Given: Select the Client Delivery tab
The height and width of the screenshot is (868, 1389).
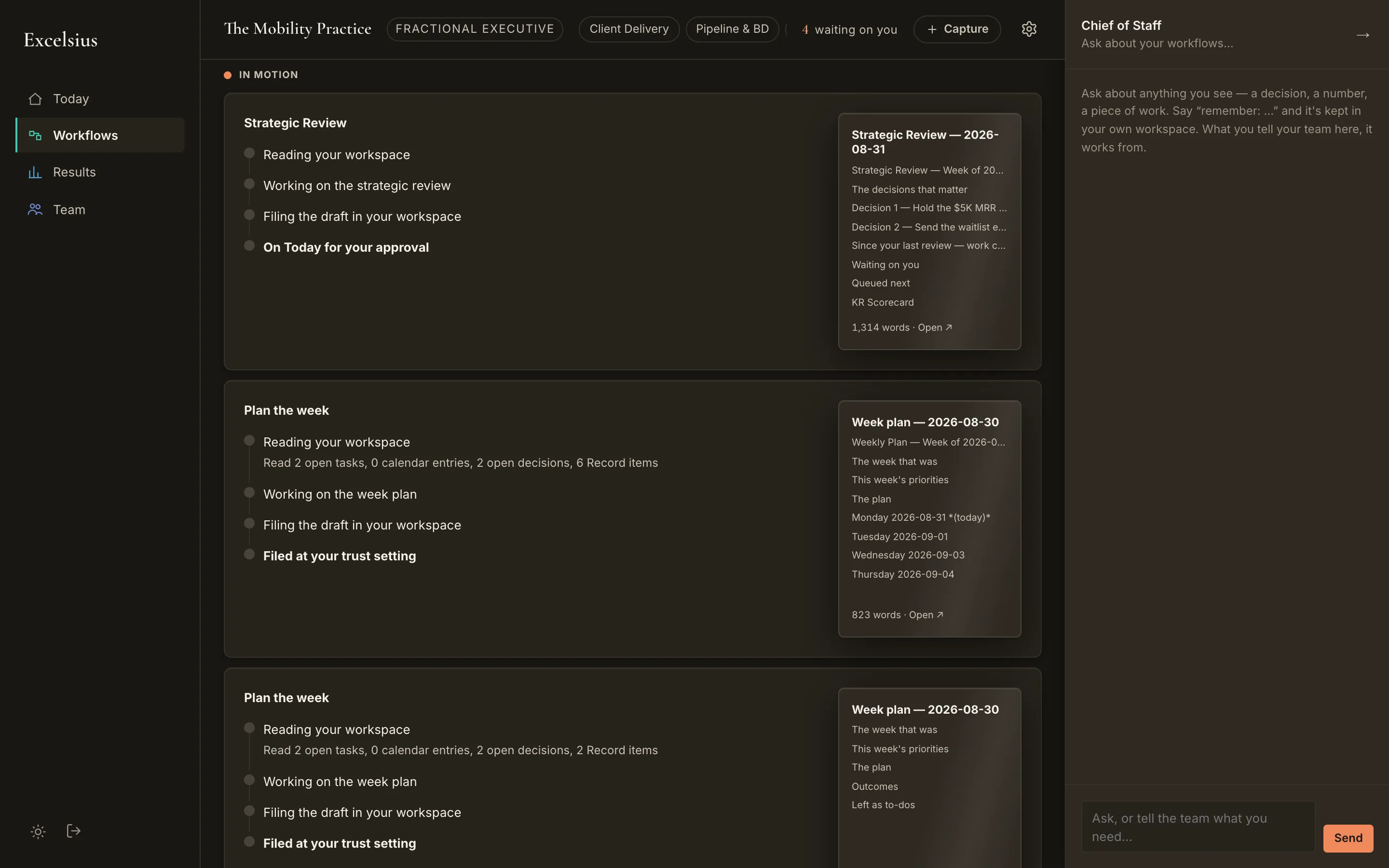Looking at the screenshot, I should [x=629, y=29].
